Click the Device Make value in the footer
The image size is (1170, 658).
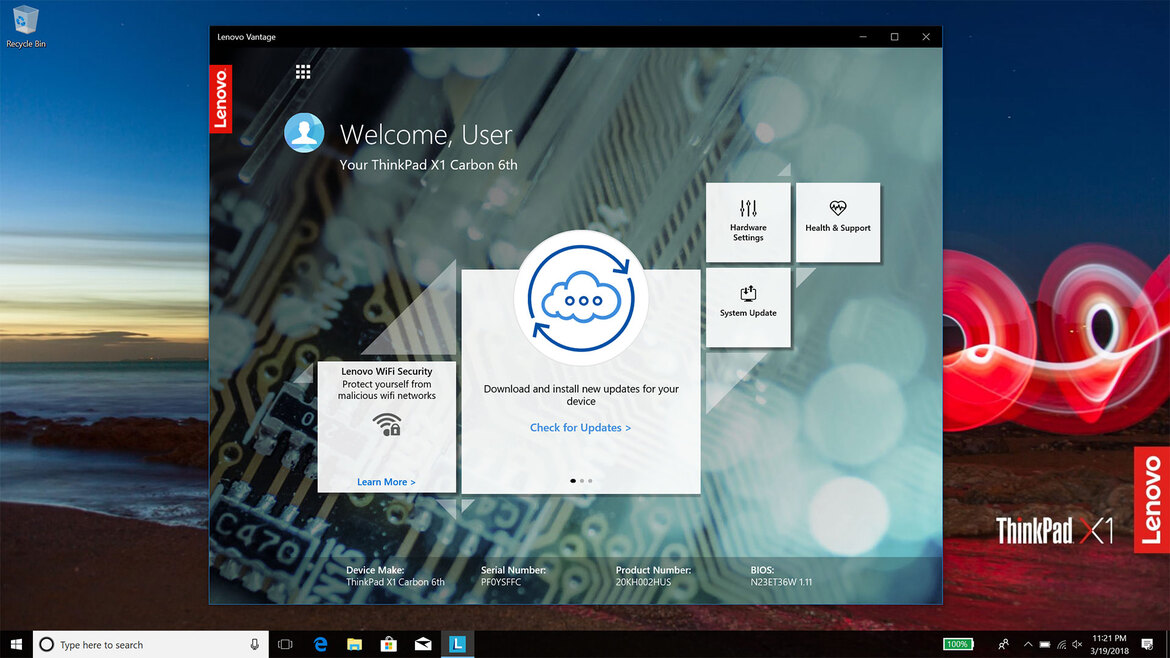point(395,582)
